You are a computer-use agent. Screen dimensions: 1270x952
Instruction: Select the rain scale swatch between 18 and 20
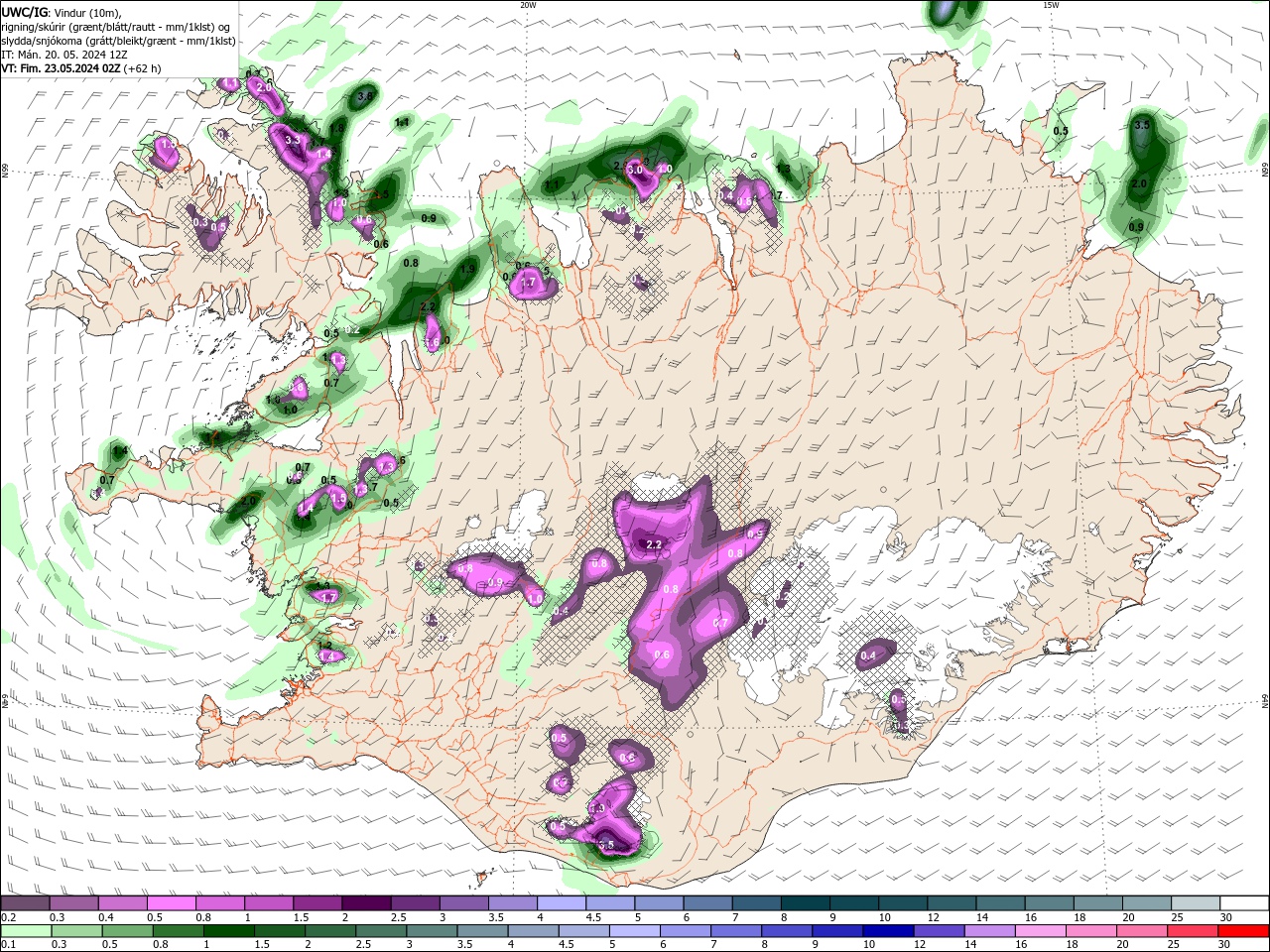(1092, 931)
